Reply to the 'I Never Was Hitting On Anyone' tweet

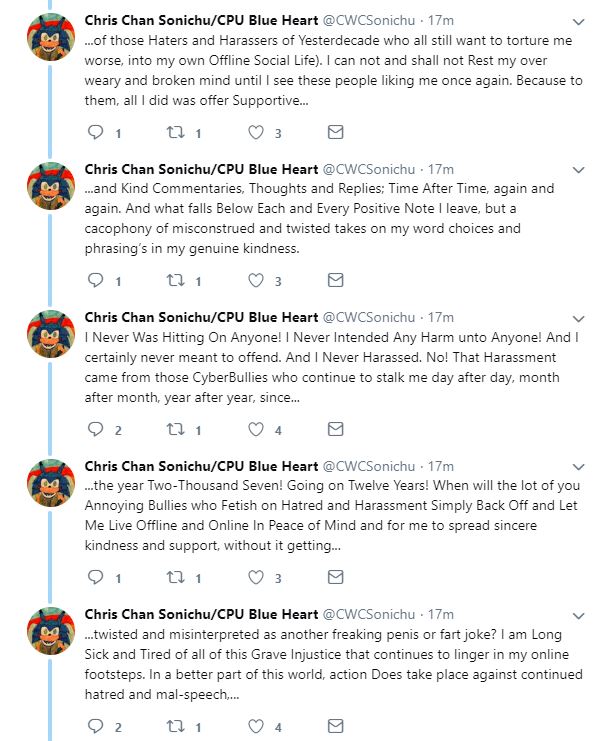95,429
